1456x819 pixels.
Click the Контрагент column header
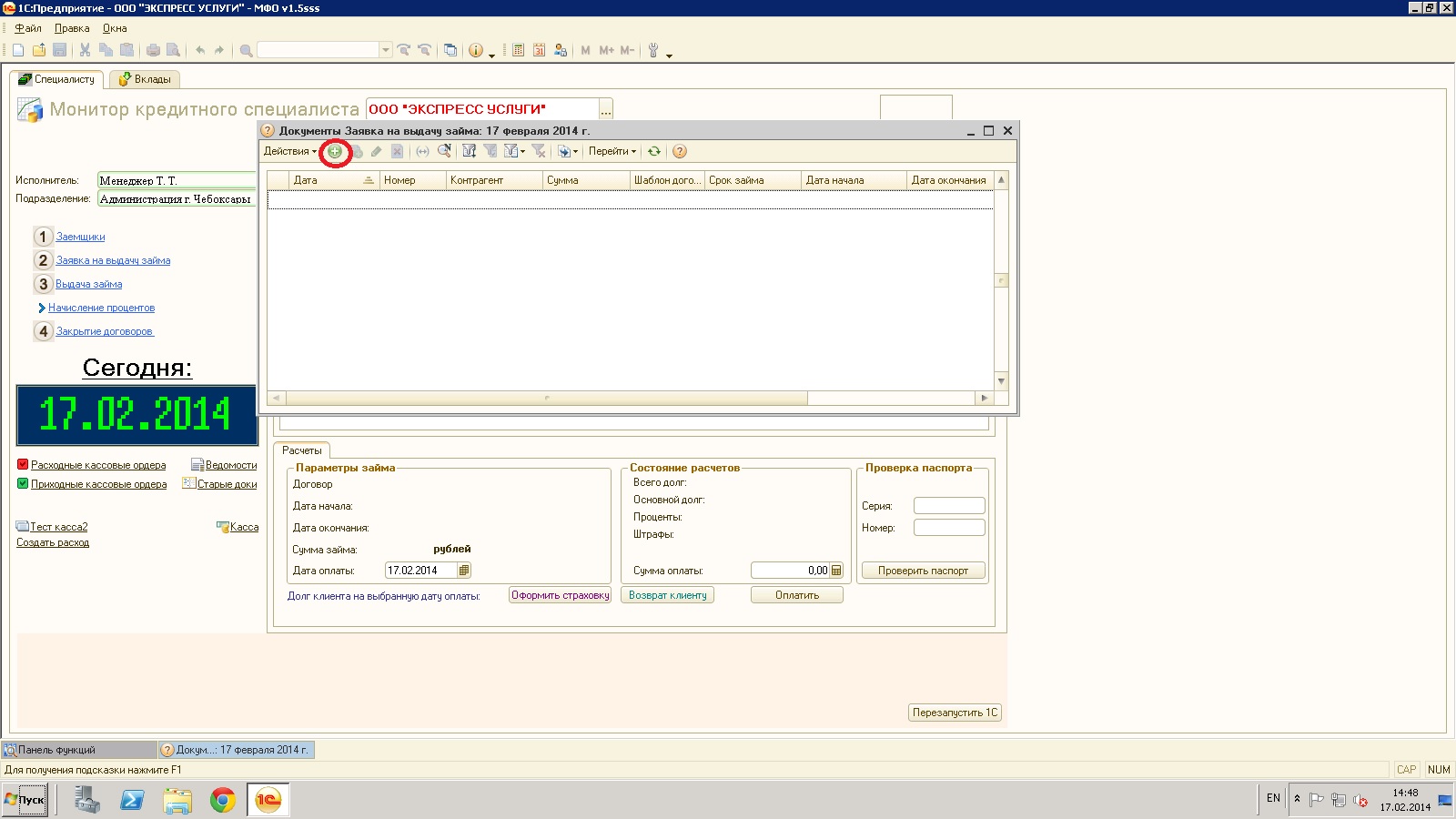pyautogui.click(x=494, y=180)
